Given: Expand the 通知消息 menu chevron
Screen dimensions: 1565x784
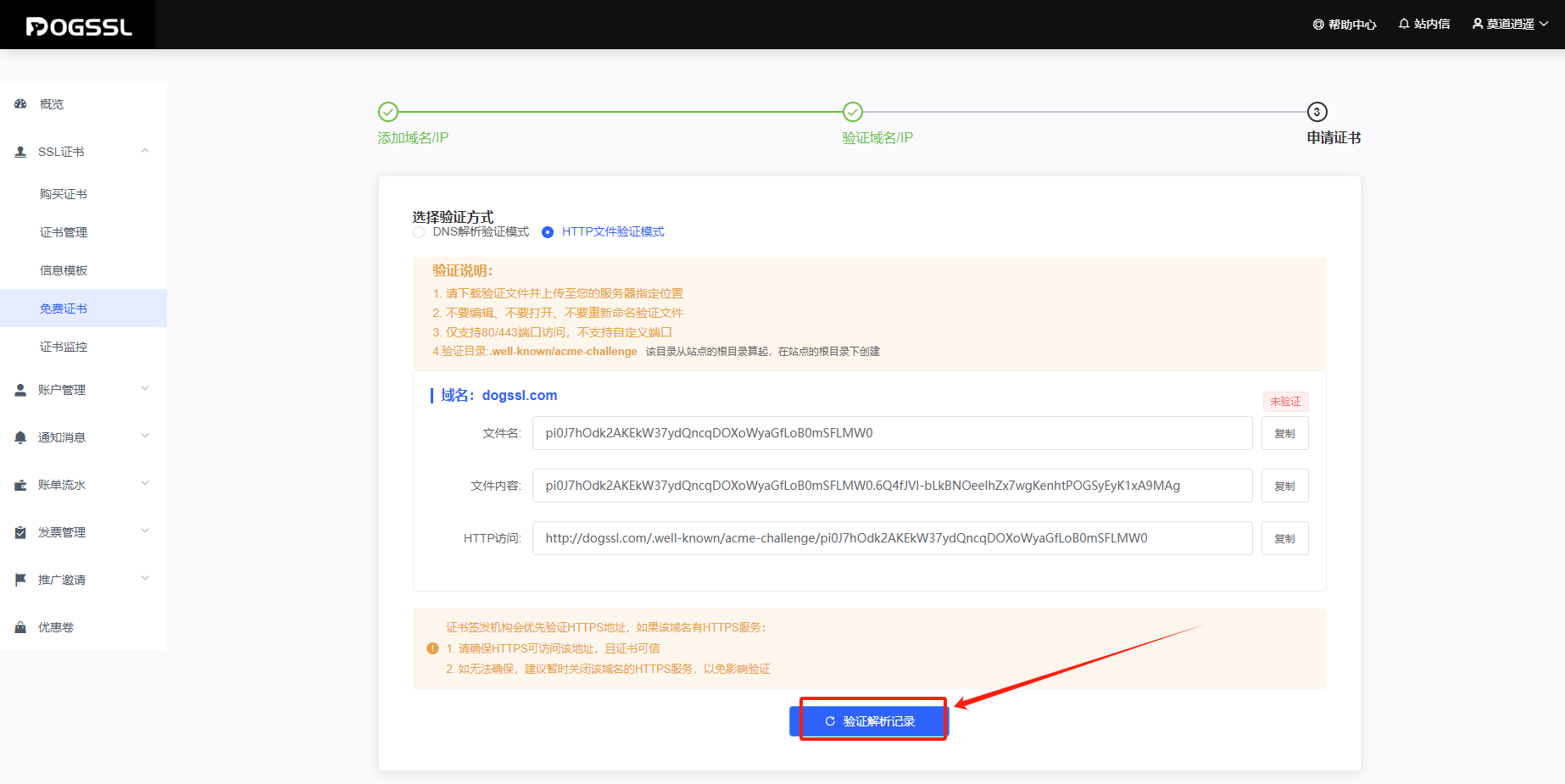Looking at the screenshot, I should (145, 436).
